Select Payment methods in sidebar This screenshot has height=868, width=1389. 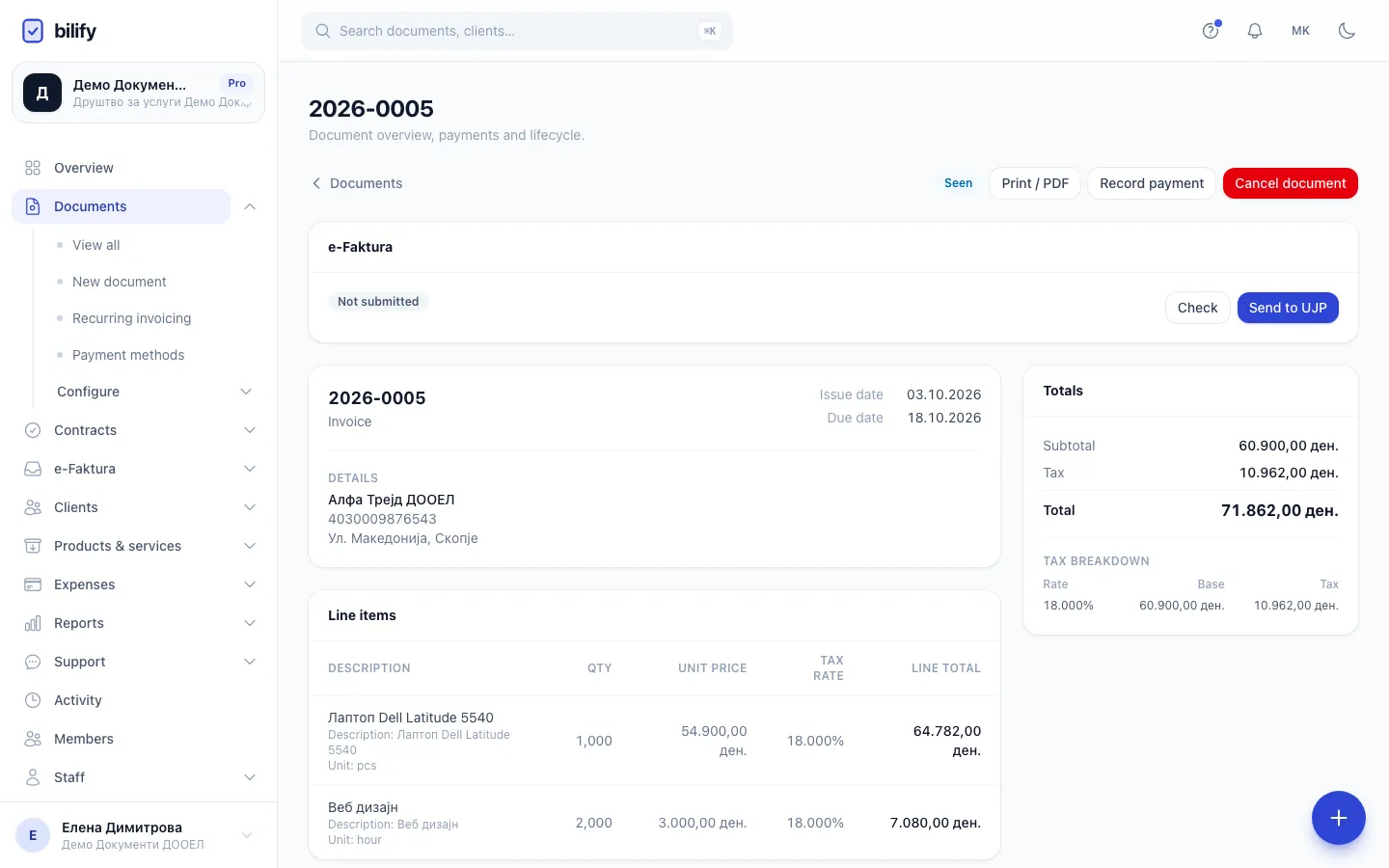128,355
